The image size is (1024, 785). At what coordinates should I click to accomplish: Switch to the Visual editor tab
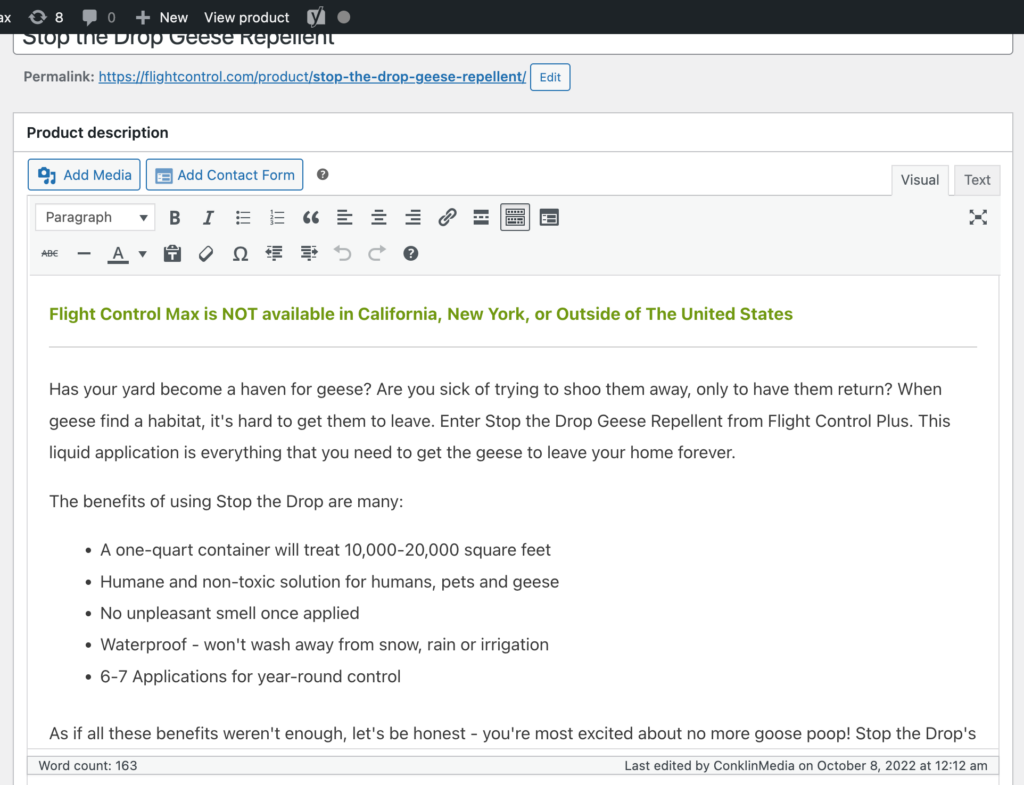tap(920, 180)
